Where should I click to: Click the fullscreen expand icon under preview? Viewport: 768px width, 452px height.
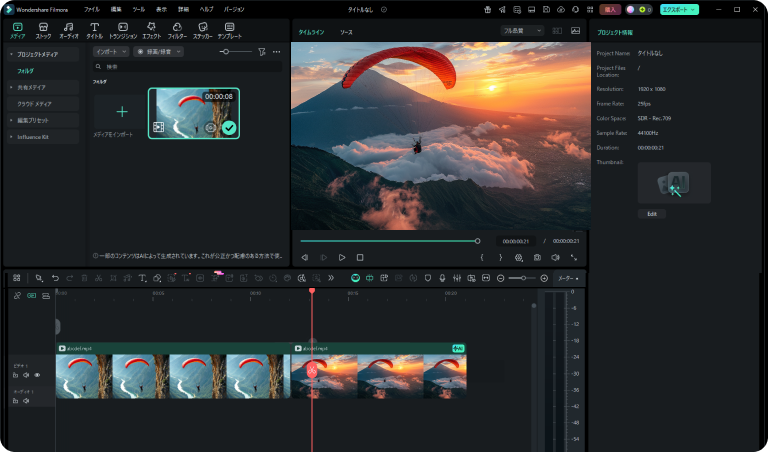pyautogui.click(x=574, y=258)
